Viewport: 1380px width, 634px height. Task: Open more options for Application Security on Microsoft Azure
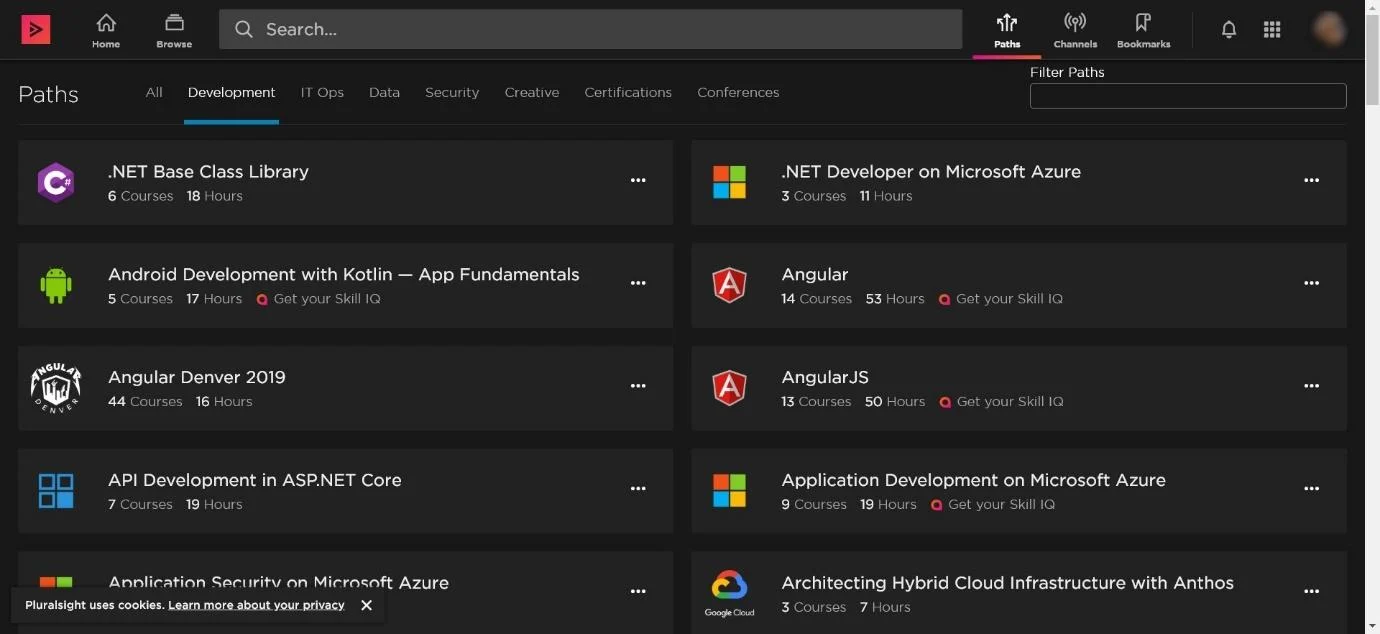(x=638, y=592)
